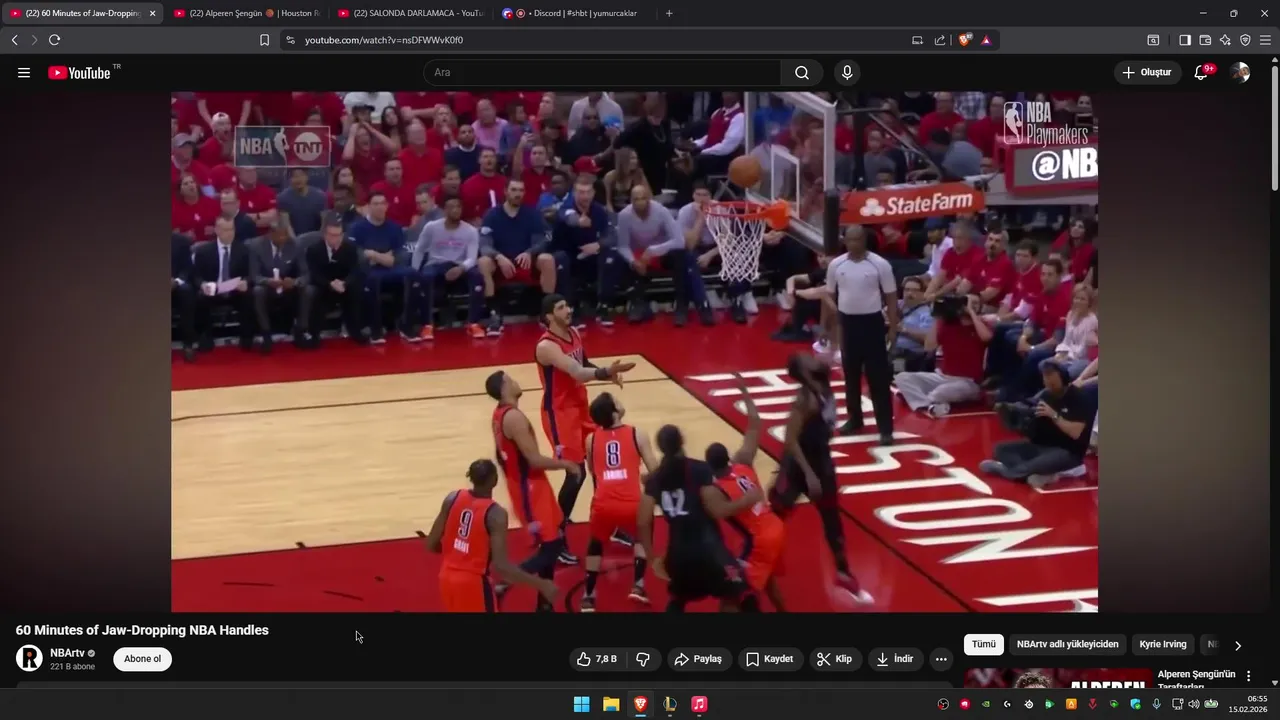Click the Oluştur create button

coord(1148,73)
